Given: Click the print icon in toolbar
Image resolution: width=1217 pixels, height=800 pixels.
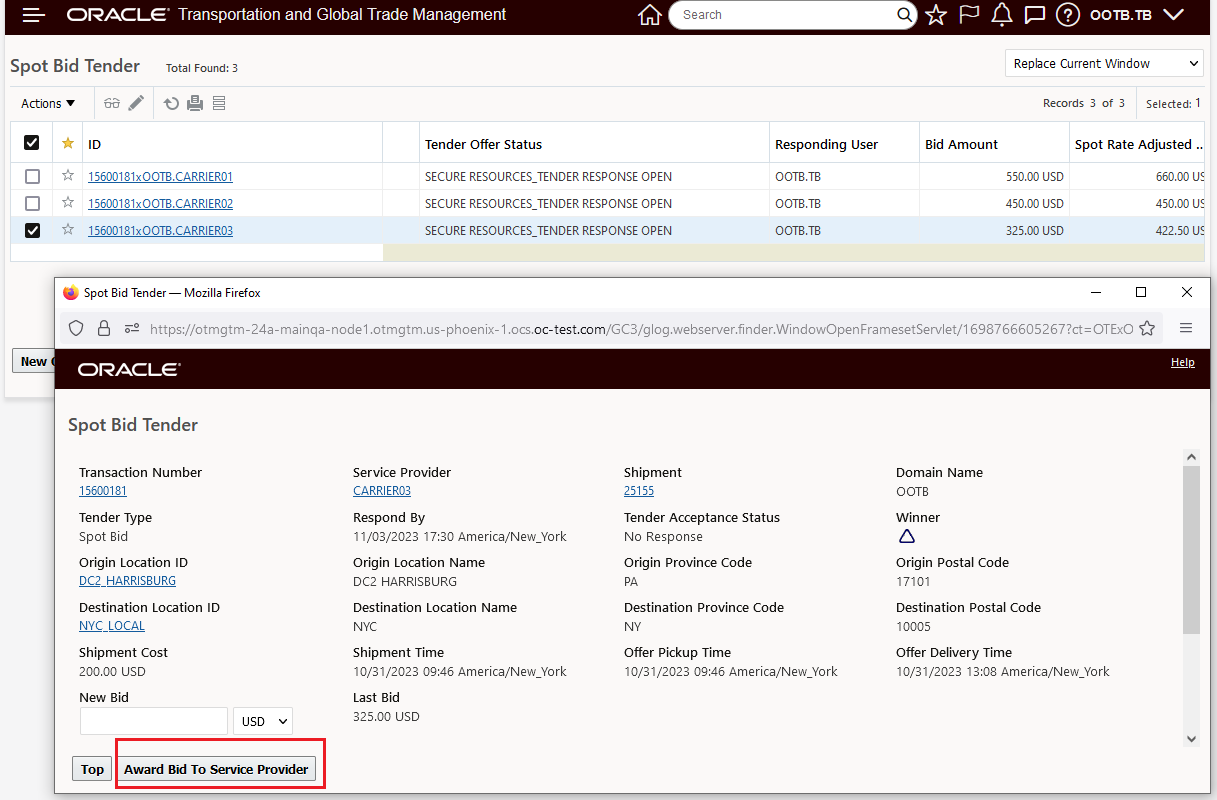Looking at the screenshot, I should click(195, 103).
